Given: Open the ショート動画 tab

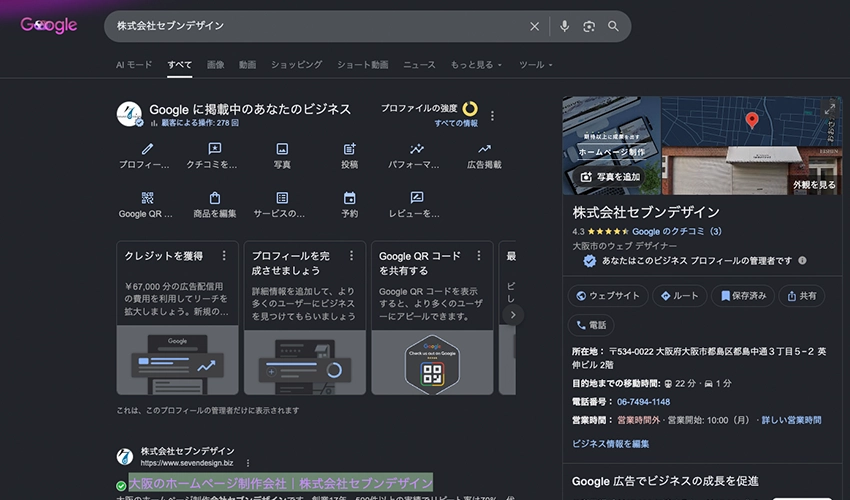Looking at the screenshot, I should click(x=363, y=65).
